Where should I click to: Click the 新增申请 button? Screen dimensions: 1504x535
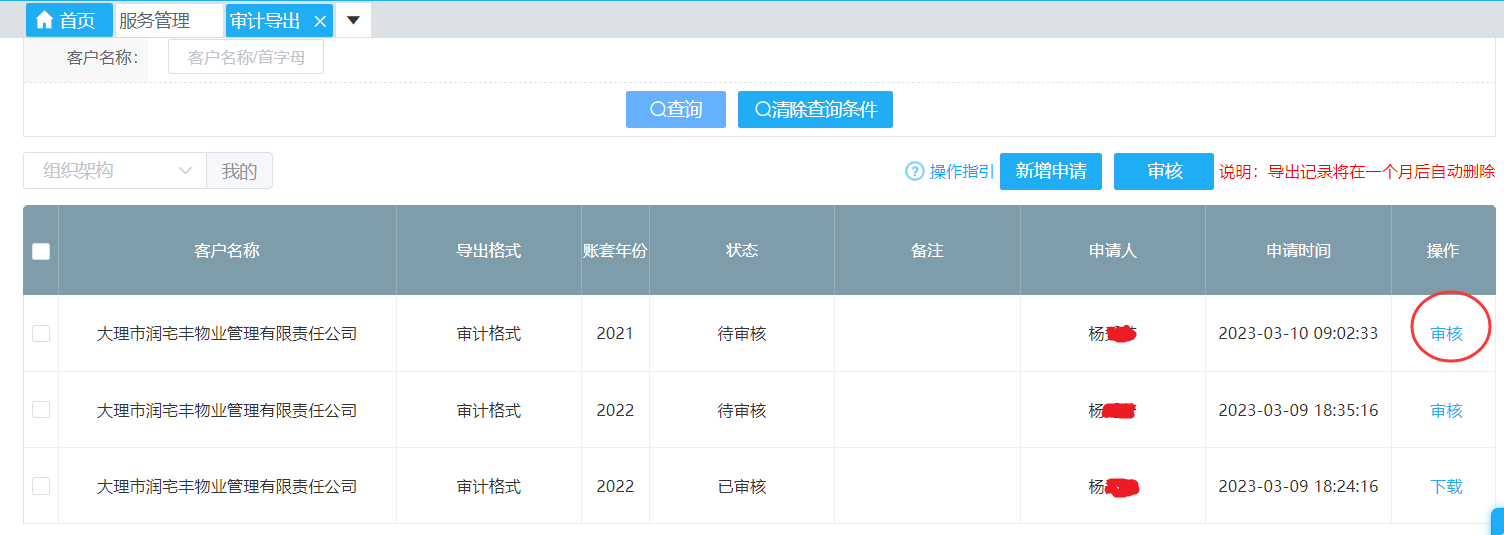(x=1050, y=171)
